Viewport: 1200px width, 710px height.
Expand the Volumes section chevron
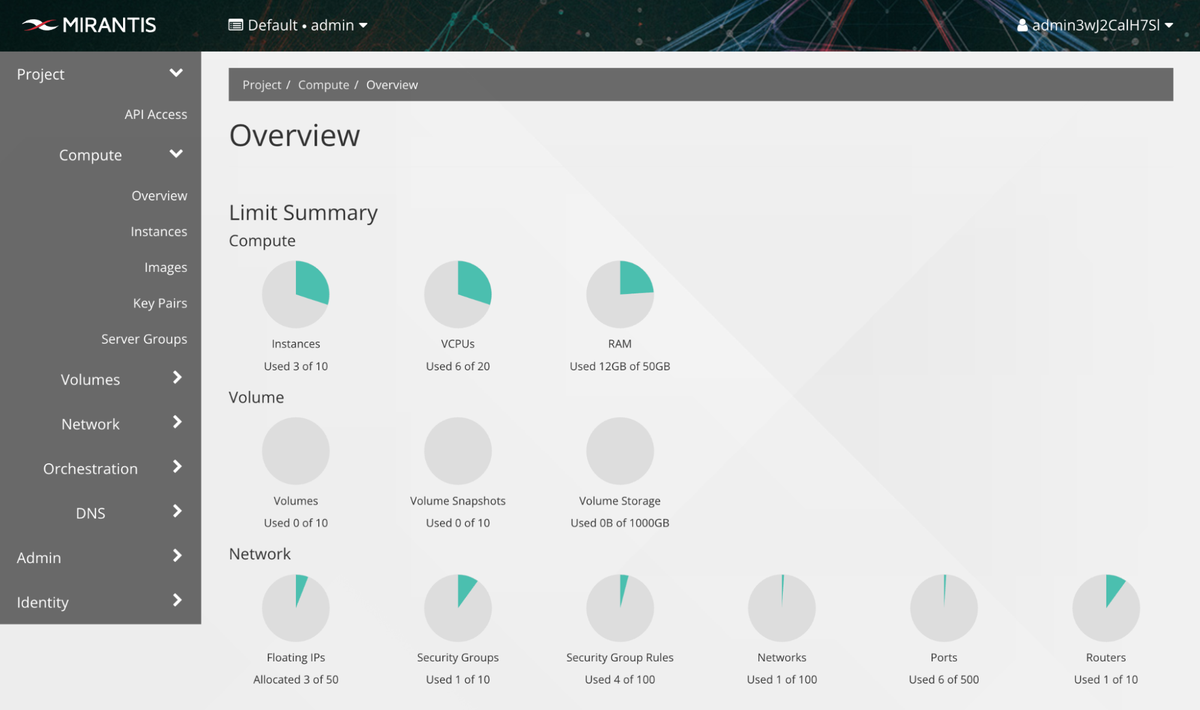(x=177, y=378)
